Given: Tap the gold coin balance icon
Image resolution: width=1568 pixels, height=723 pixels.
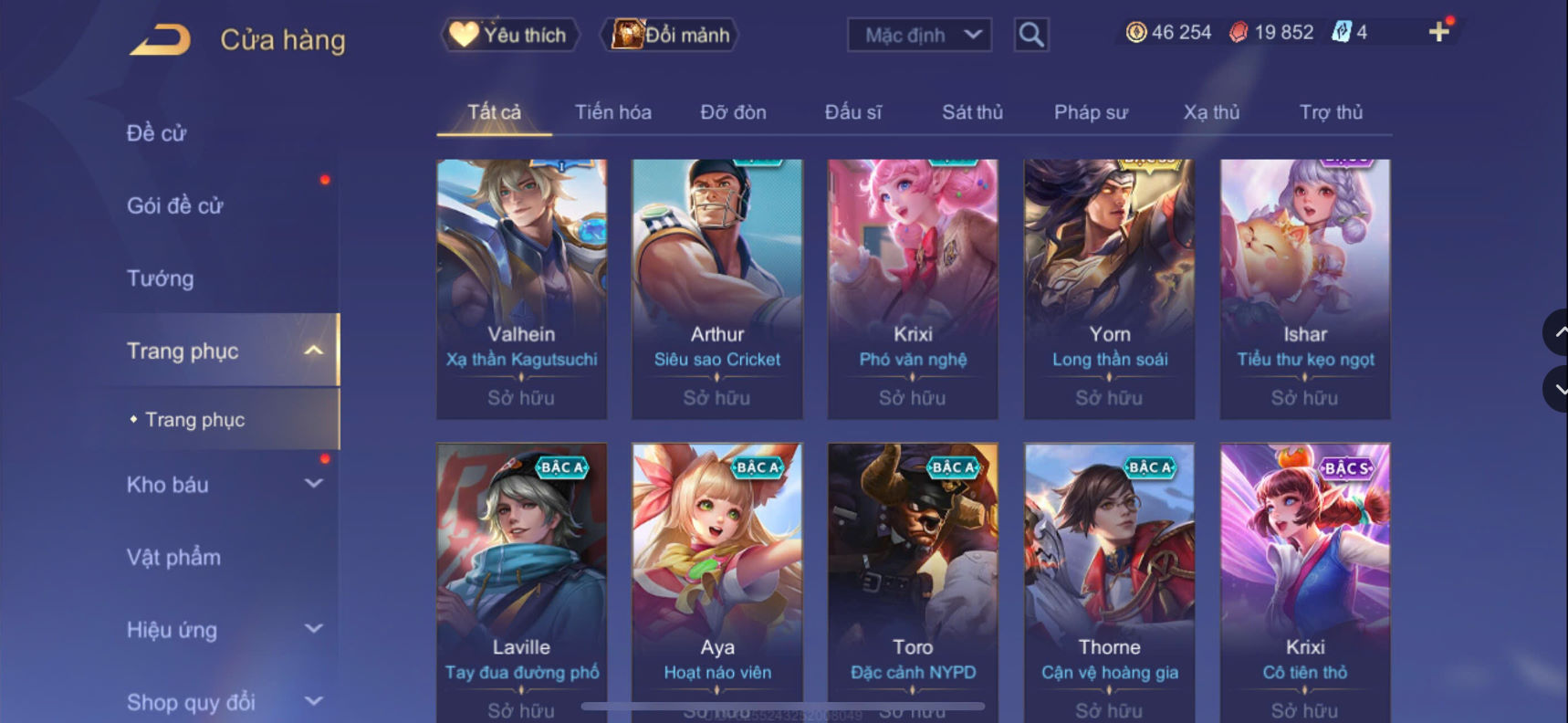Looking at the screenshot, I should (1135, 33).
